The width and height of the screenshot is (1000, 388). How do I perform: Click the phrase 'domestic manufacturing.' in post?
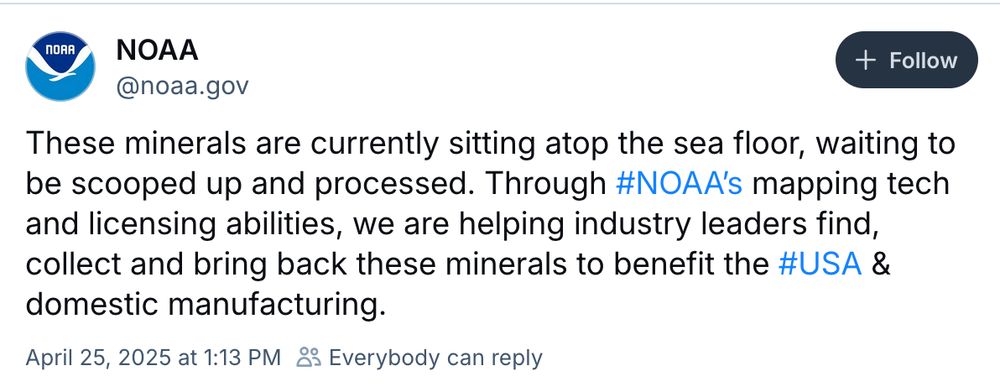[x=206, y=305]
